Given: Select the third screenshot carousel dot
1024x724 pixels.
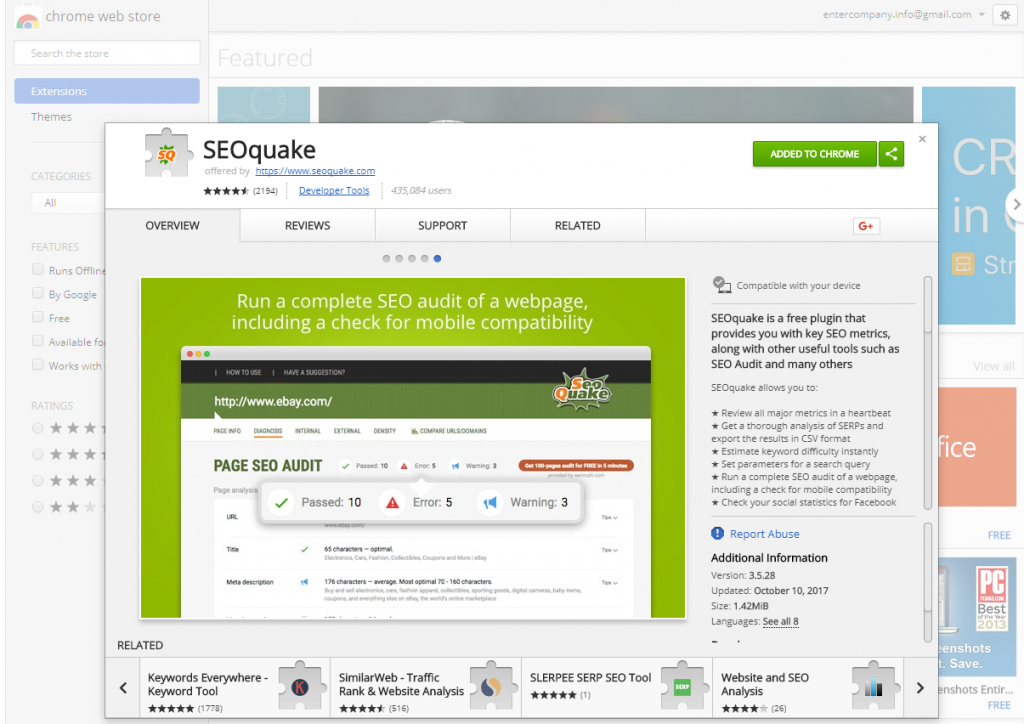Looking at the screenshot, I should pyautogui.click(x=411, y=259).
